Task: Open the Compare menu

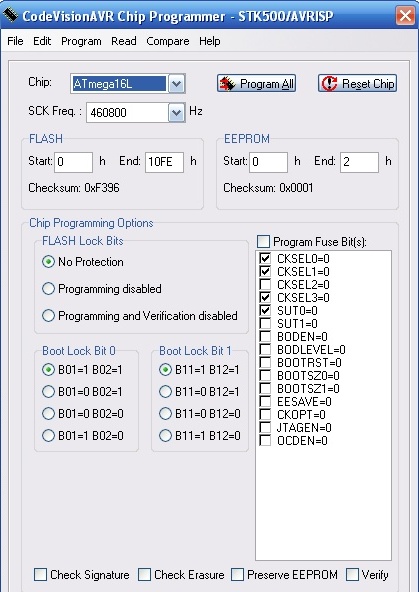Action: (x=168, y=41)
